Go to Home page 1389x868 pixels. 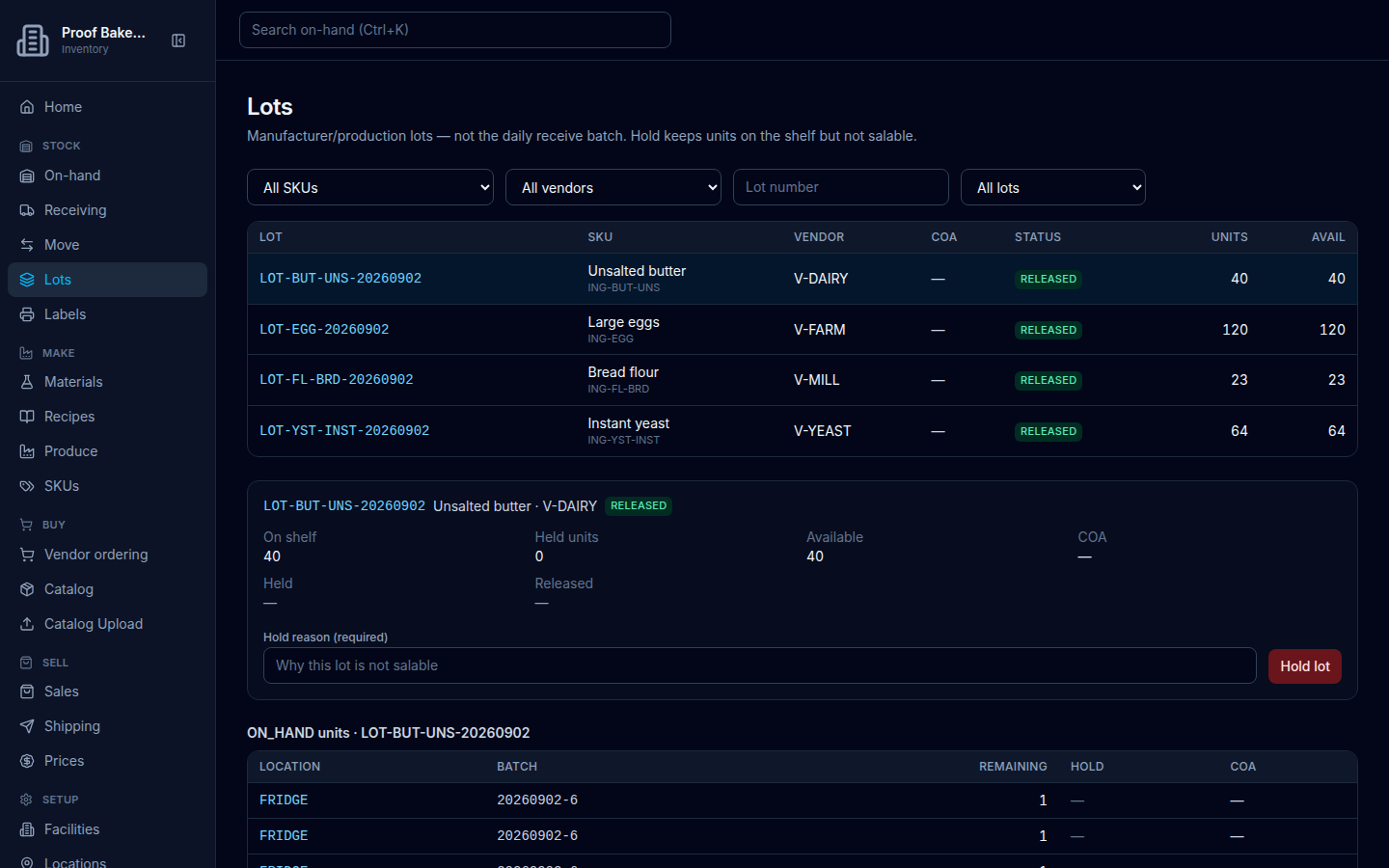coord(107,107)
